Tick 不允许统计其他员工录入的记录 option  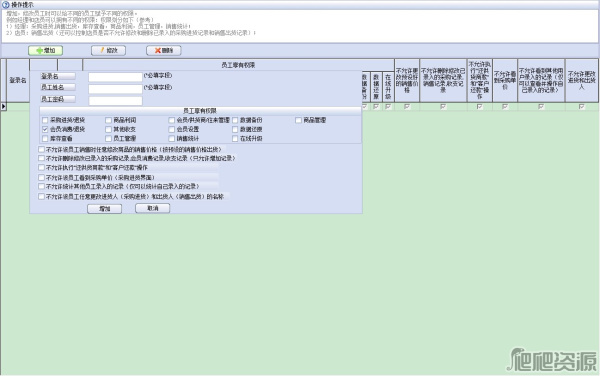pyautogui.click(x=41, y=186)
